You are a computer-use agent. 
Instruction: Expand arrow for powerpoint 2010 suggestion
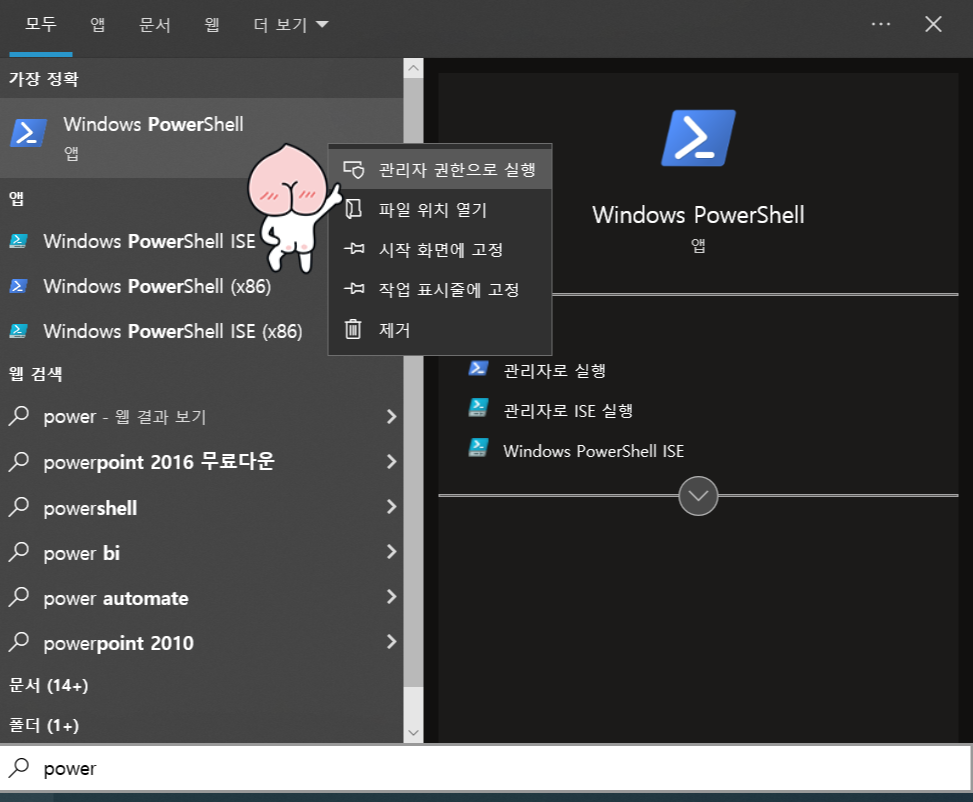click(x=391, y=642)
